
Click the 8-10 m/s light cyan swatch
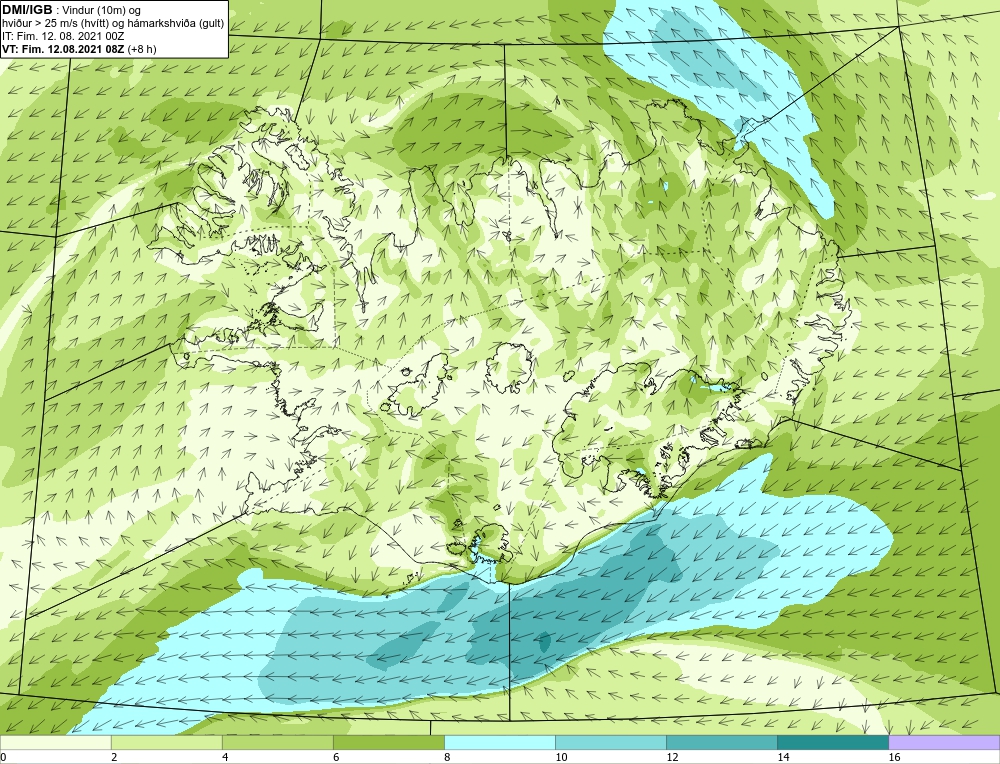499,742
